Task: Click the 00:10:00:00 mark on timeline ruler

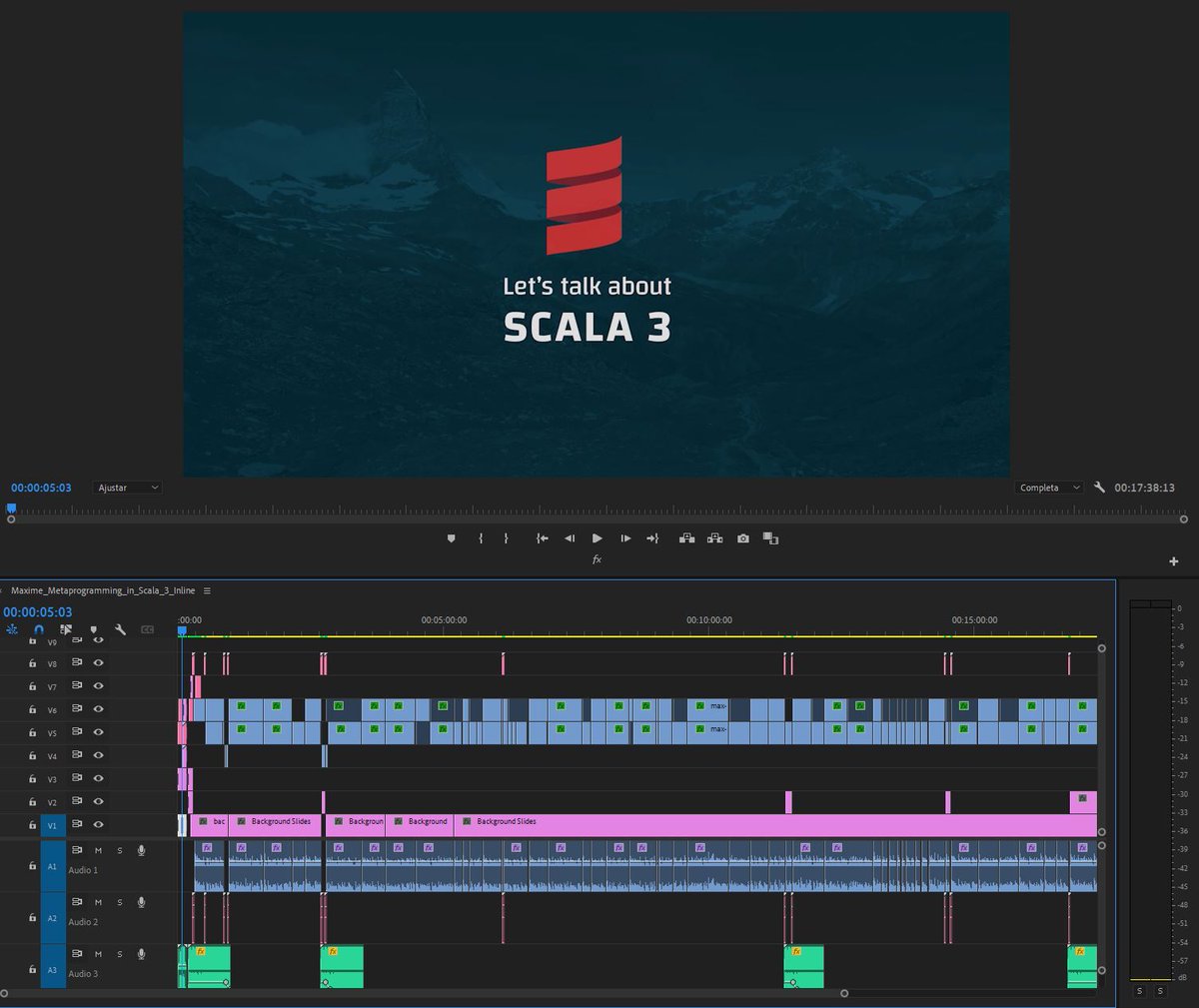Action: [709, 620]
